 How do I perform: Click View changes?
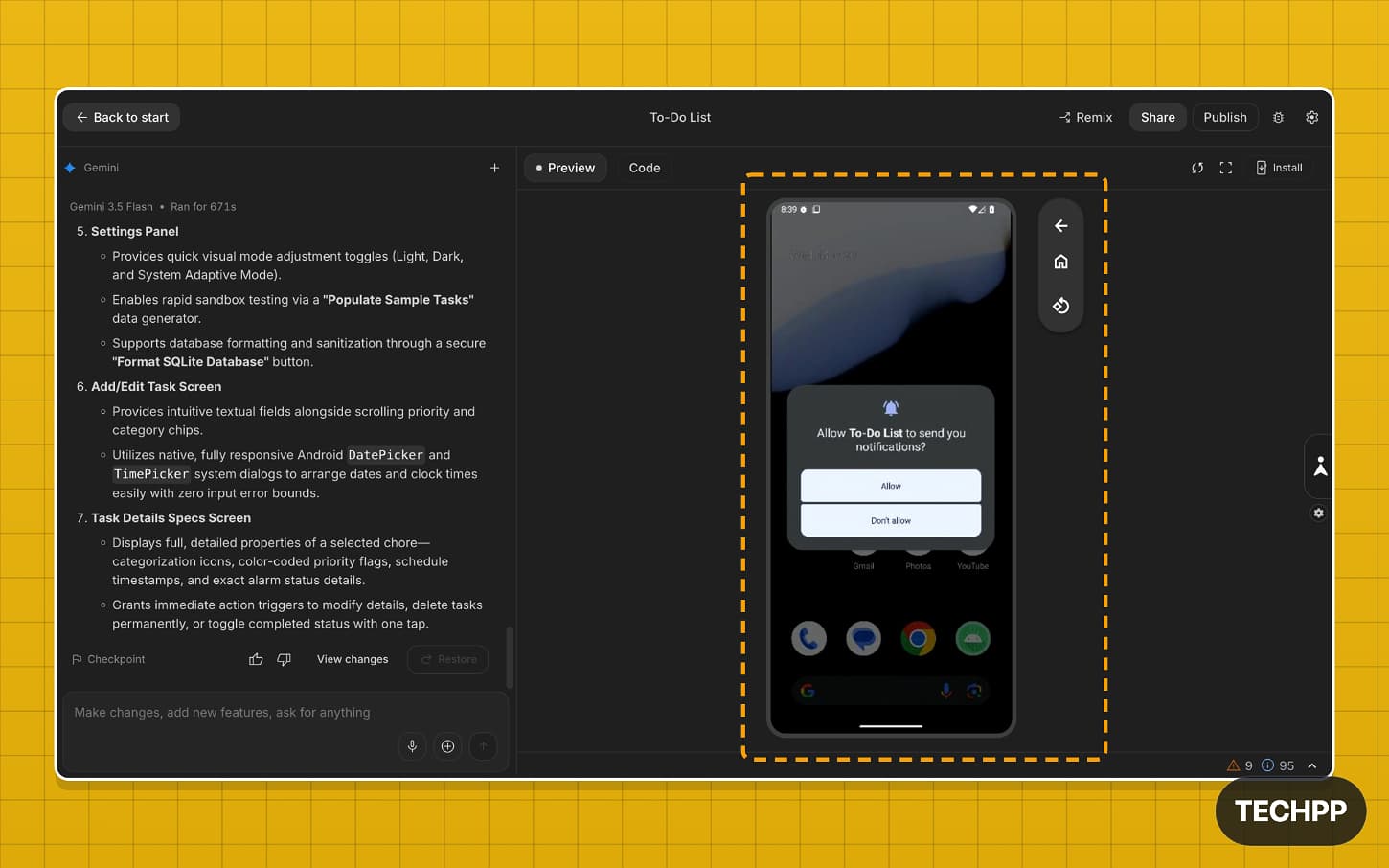[x=353, y=659]
